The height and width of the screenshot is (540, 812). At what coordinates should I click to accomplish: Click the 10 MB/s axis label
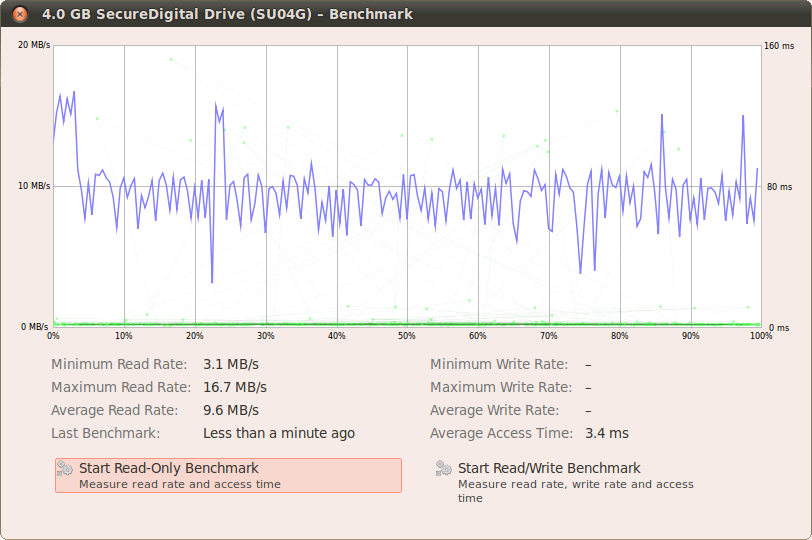[x=34, y=186]
